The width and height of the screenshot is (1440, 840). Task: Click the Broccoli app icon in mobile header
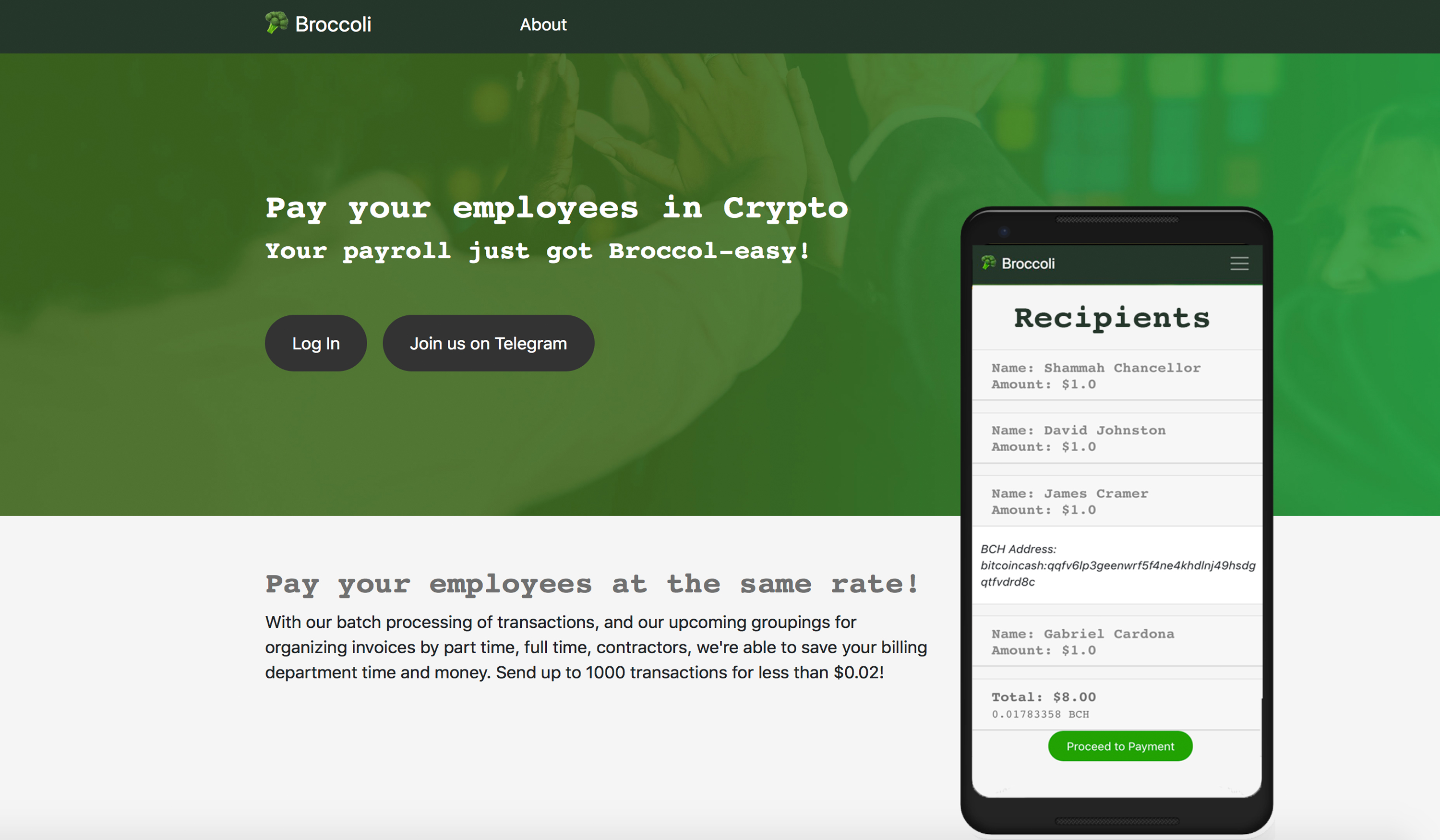(989, 263)
